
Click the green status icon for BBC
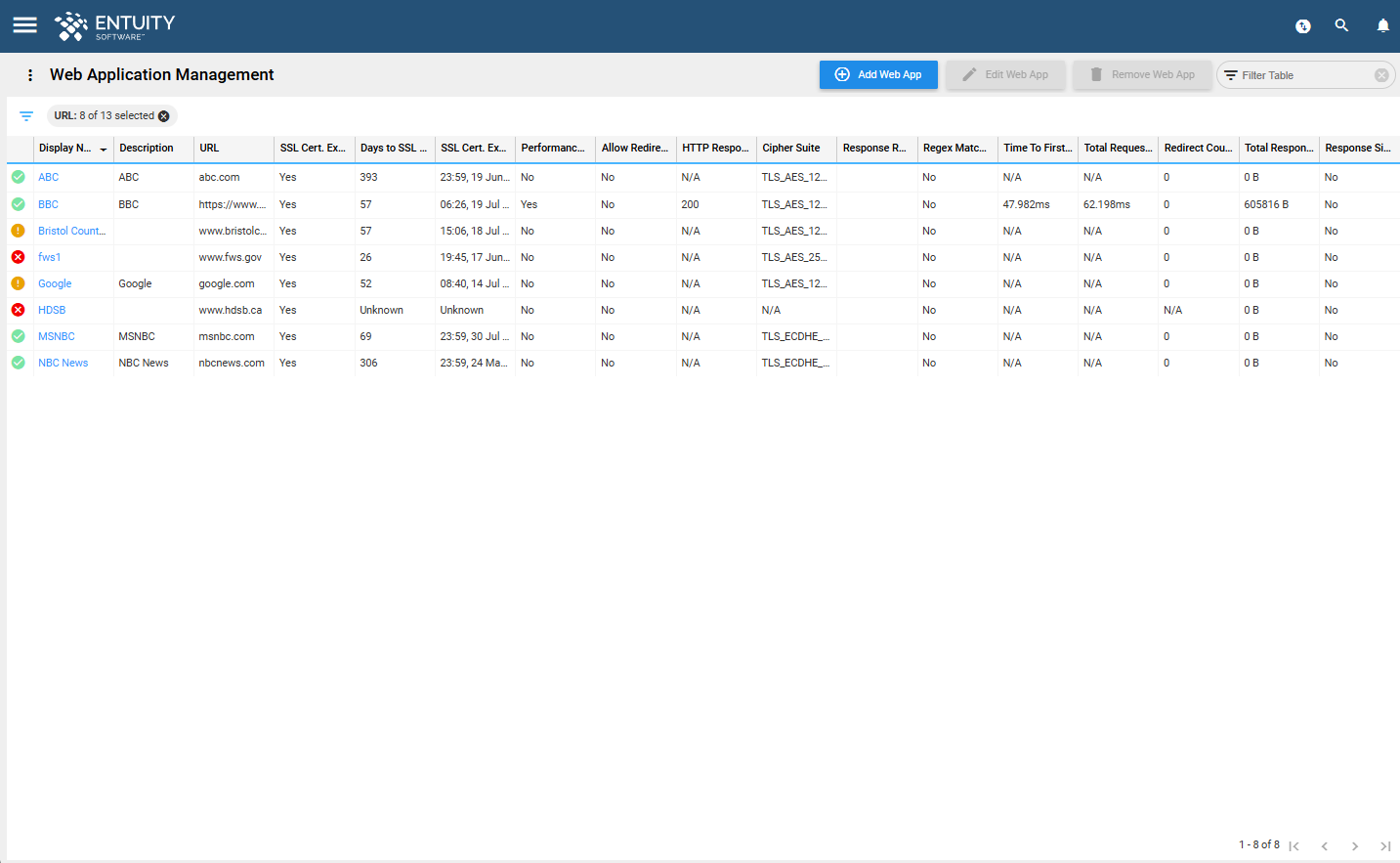click(x=18, y=204)
